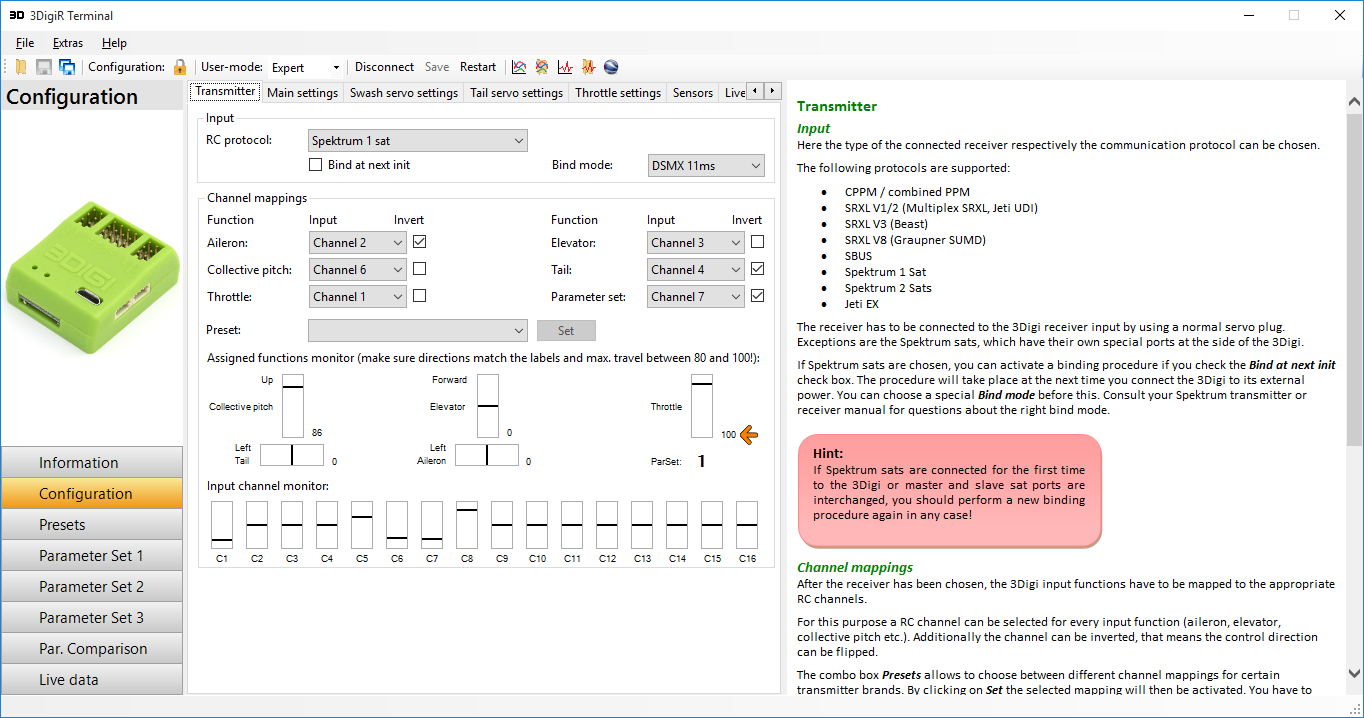Viewport: 1364px width, 718px height.
Task: Toggle Parameter set invert checkbox
Action: coord(758,295)
